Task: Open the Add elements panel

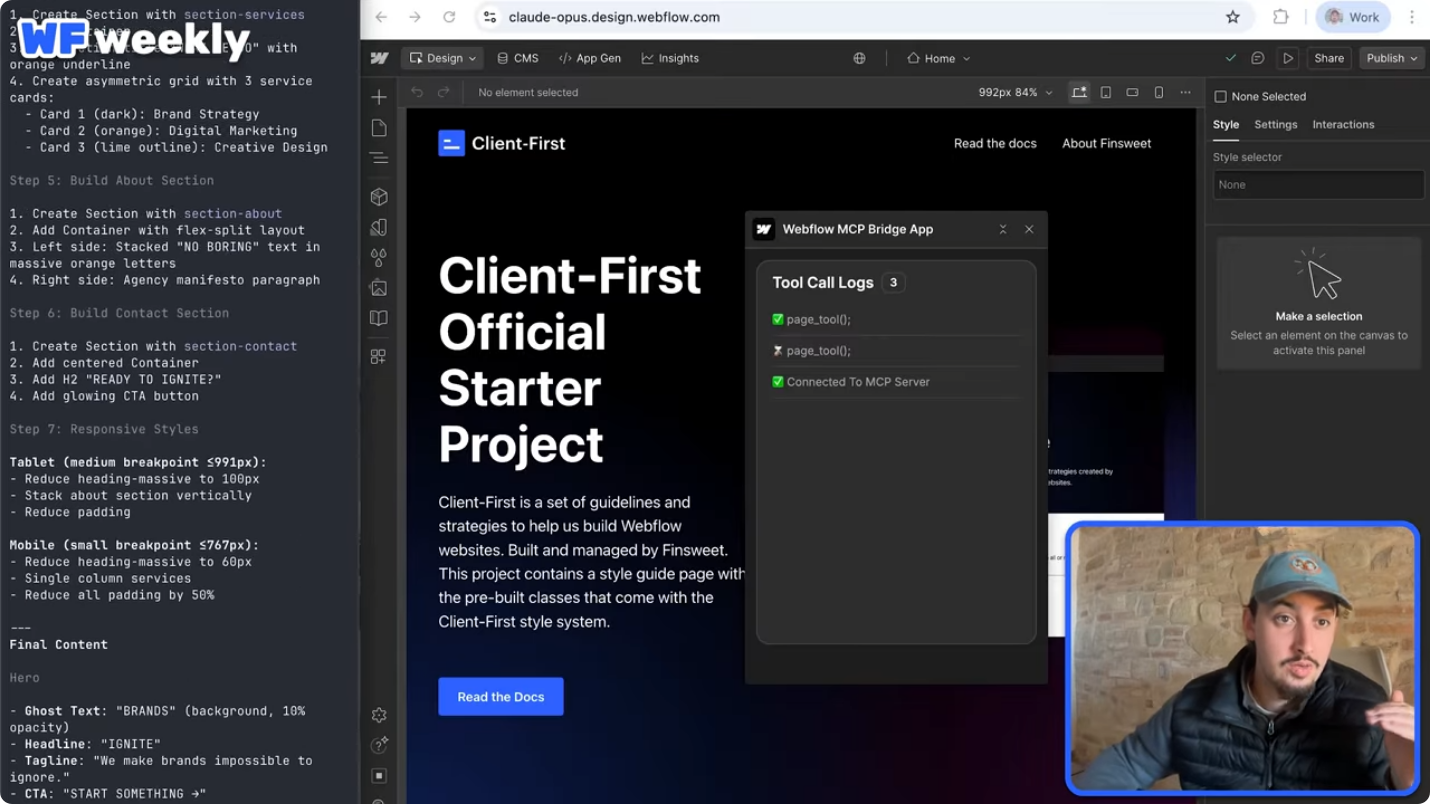Action: pos(379,97)
